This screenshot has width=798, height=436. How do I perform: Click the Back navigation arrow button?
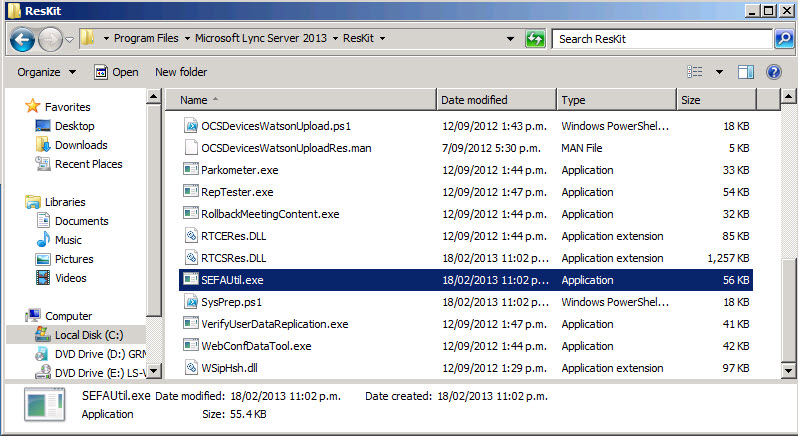point(22,40)
